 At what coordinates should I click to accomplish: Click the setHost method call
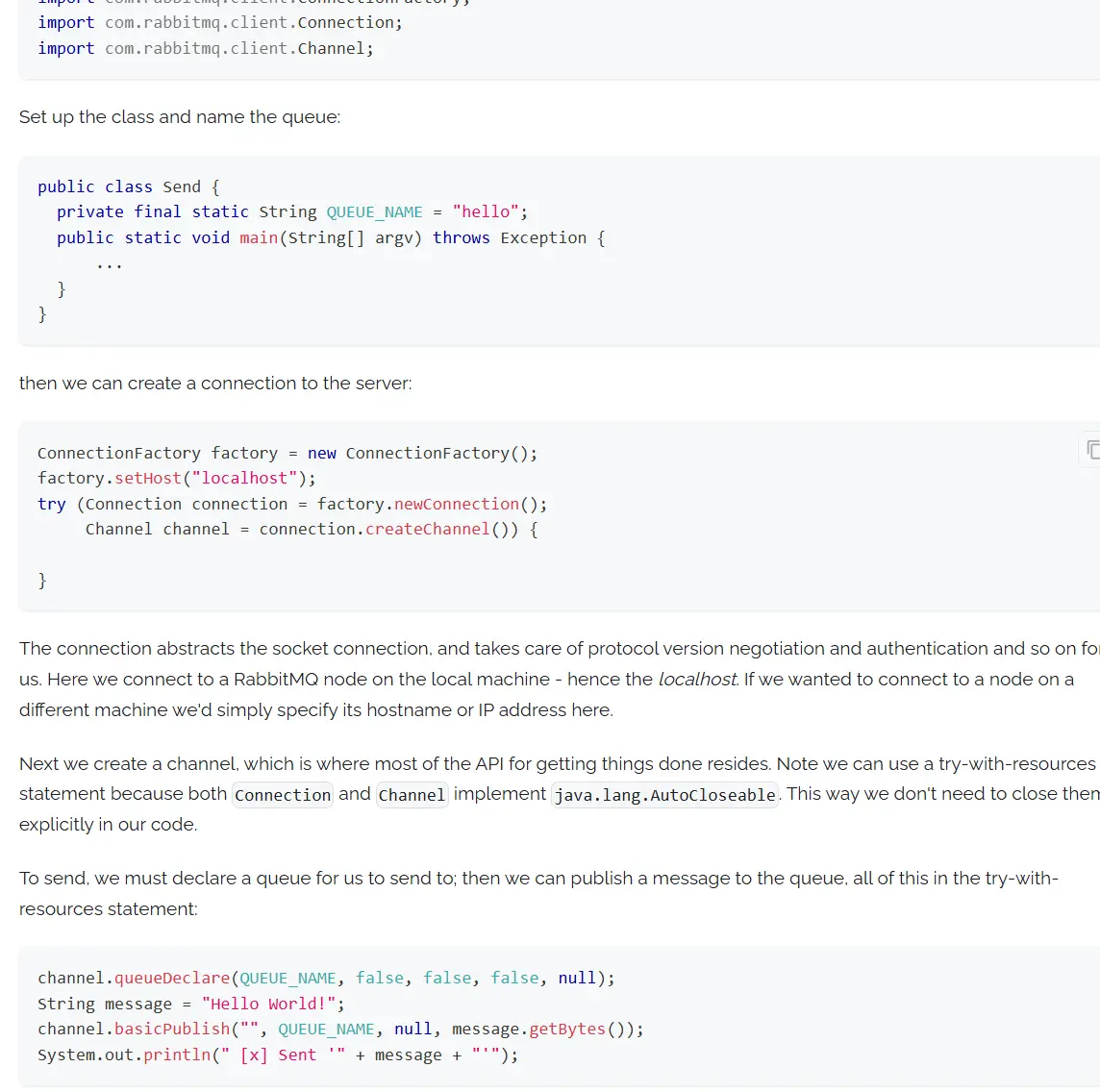point(147,479)
